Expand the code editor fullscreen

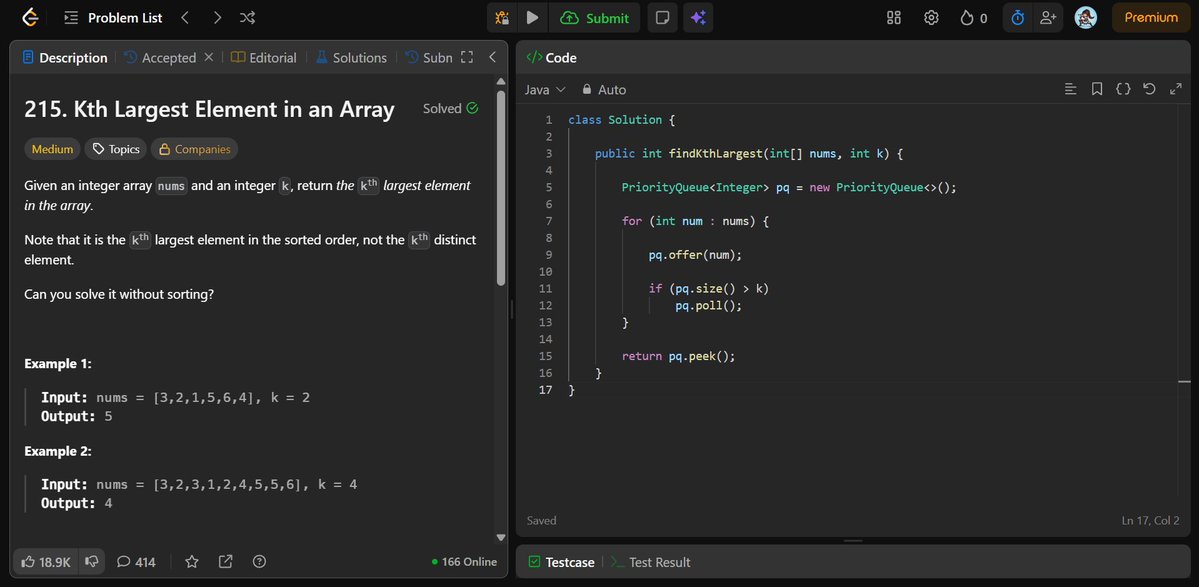click(x=1176, y=89)
